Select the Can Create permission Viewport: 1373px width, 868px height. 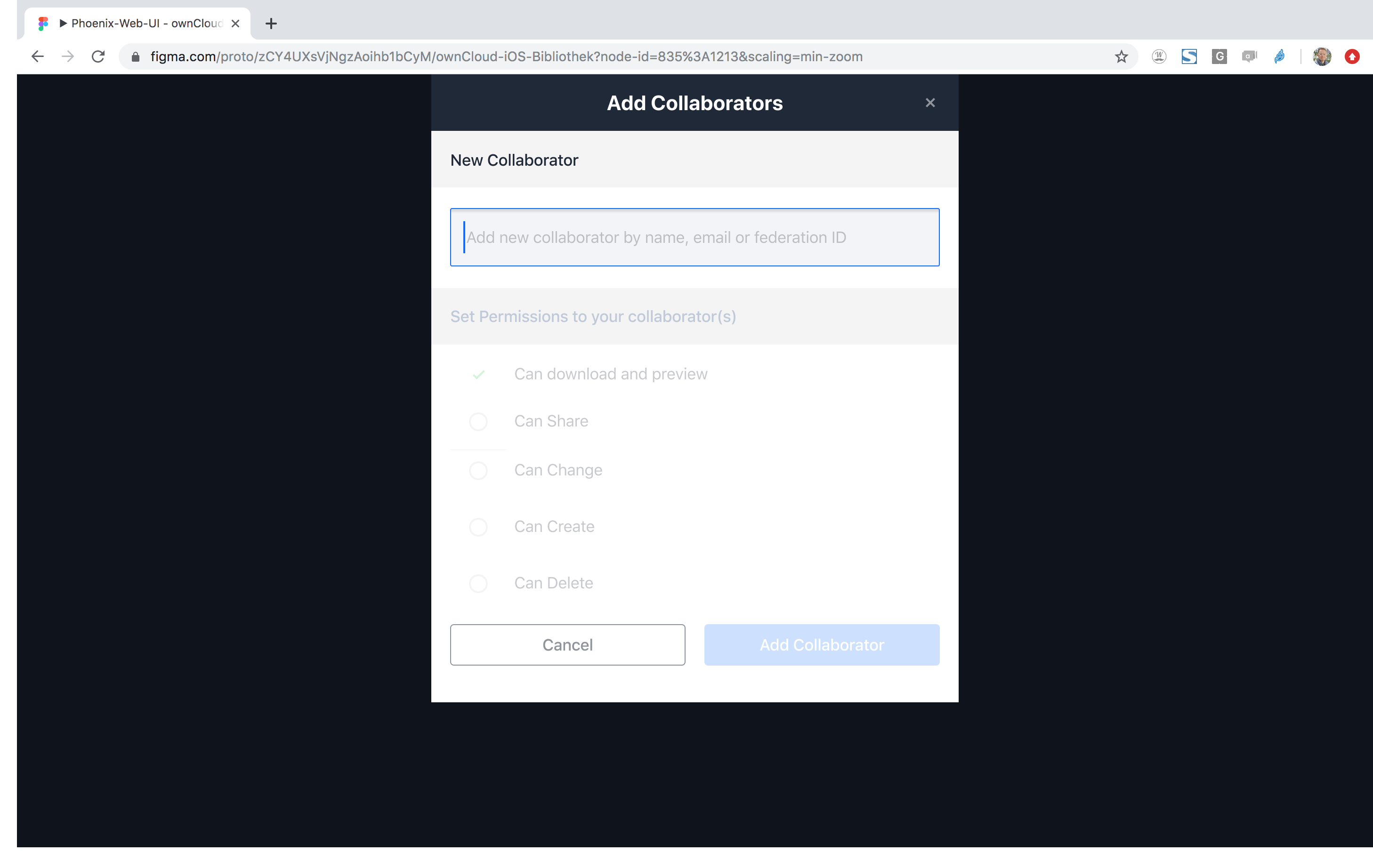478,527
